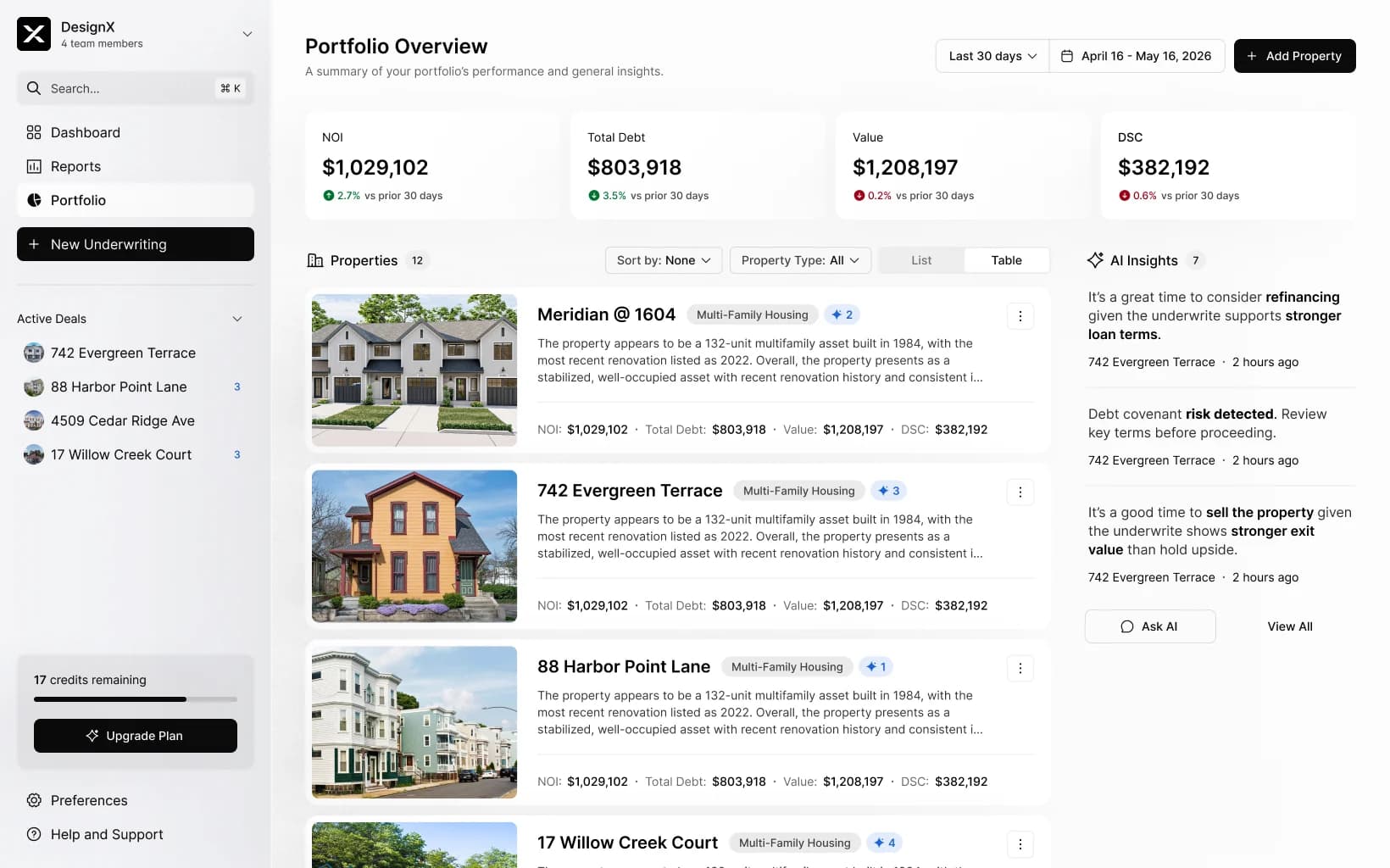Open Reports from the sidebar
Image resolution: width=1390 pixels, height=868 pixels.
(136, 166)
